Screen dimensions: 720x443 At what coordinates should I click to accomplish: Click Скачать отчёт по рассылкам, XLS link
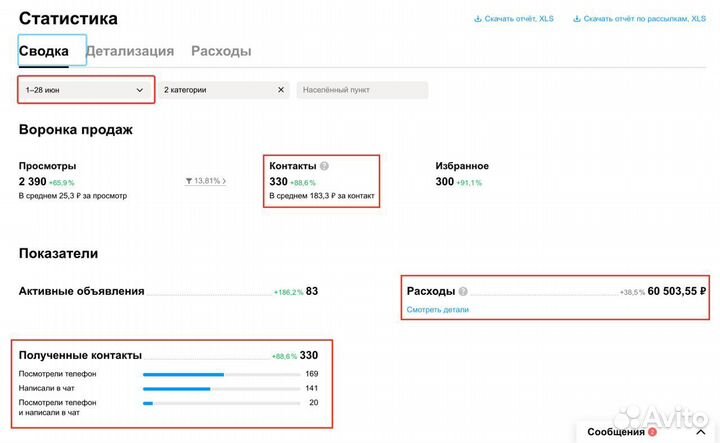pos(644,19)
